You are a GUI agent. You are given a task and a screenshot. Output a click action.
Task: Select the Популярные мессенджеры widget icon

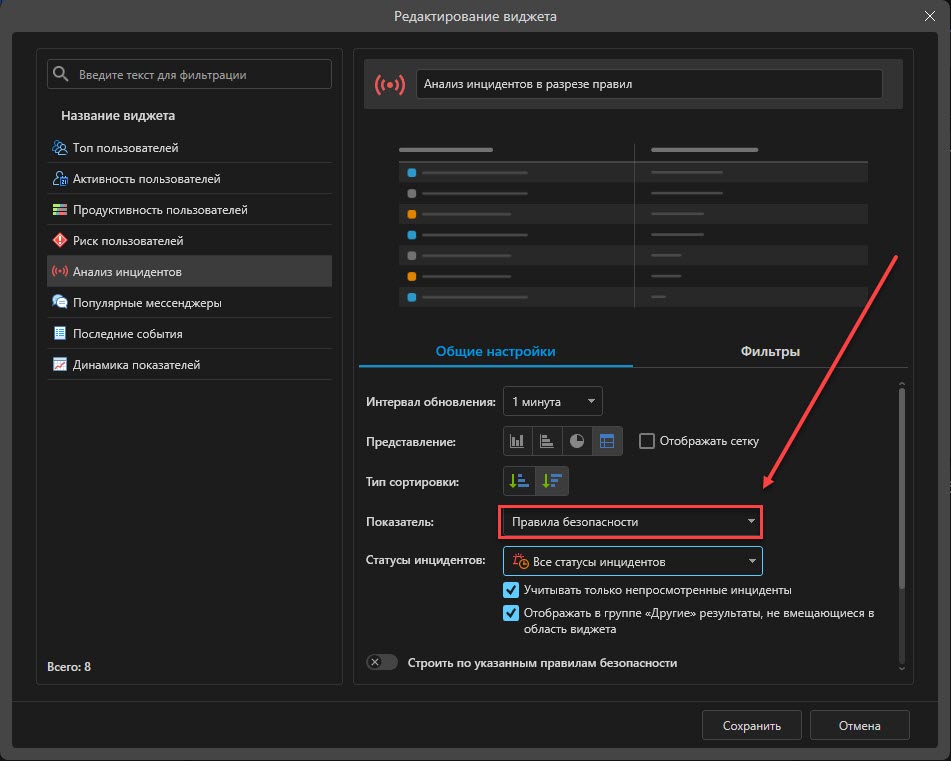59,302
